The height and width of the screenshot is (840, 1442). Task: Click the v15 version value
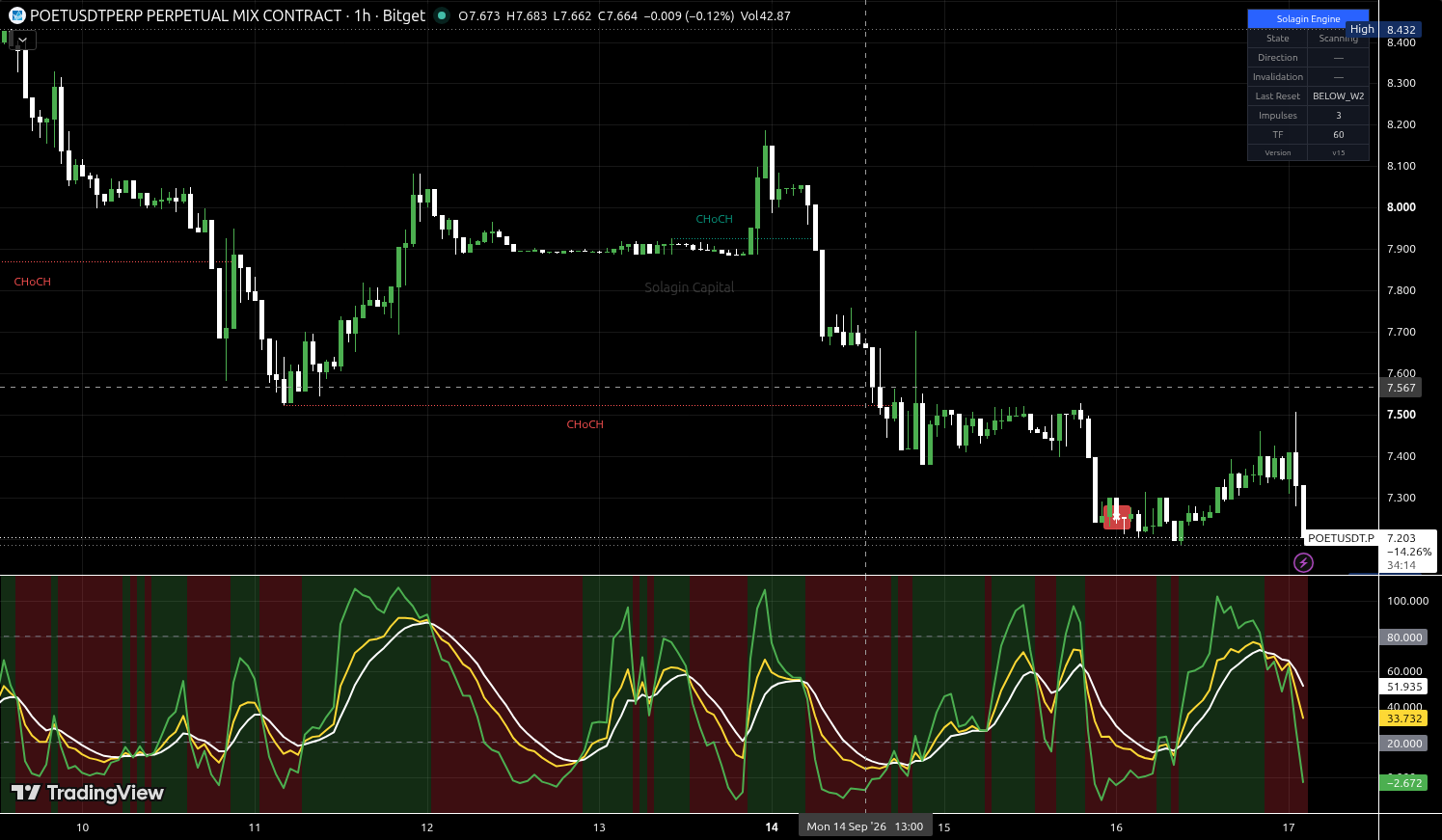click(1338, 152)
